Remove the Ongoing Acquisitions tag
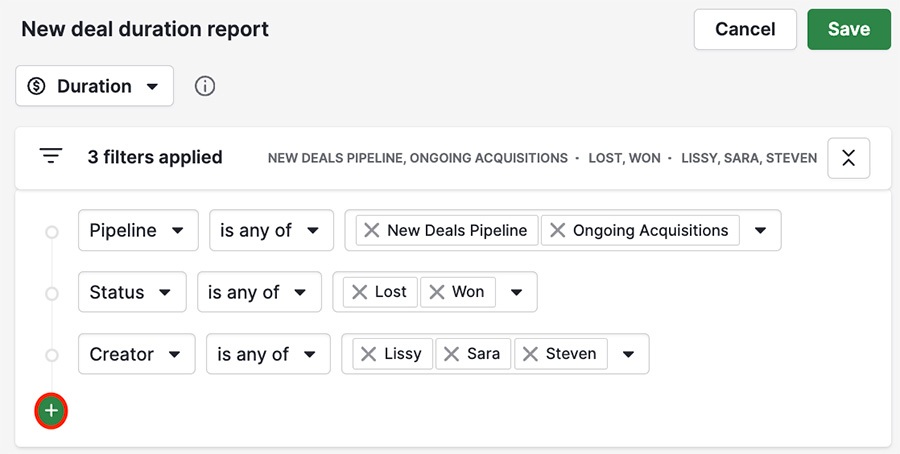The width and height of the screenshot is (900, 454). pyautogui.click(x=557, y=230)
